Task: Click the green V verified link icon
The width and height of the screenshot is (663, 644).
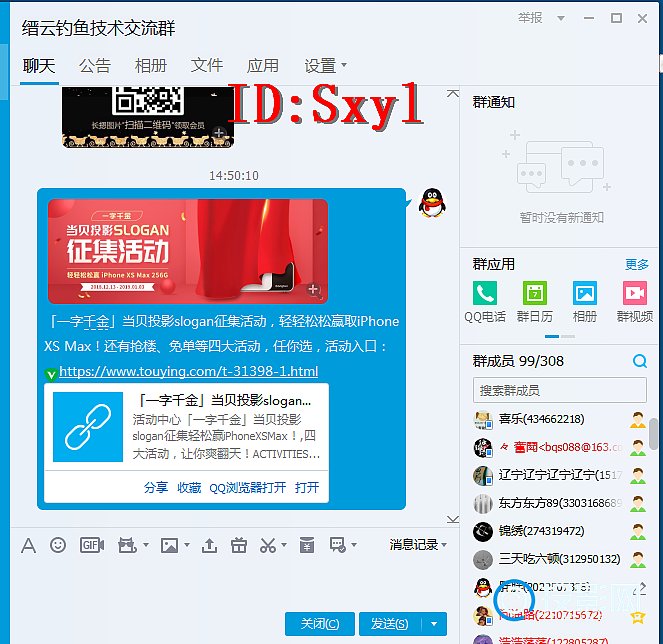Action: pos(51,374)
